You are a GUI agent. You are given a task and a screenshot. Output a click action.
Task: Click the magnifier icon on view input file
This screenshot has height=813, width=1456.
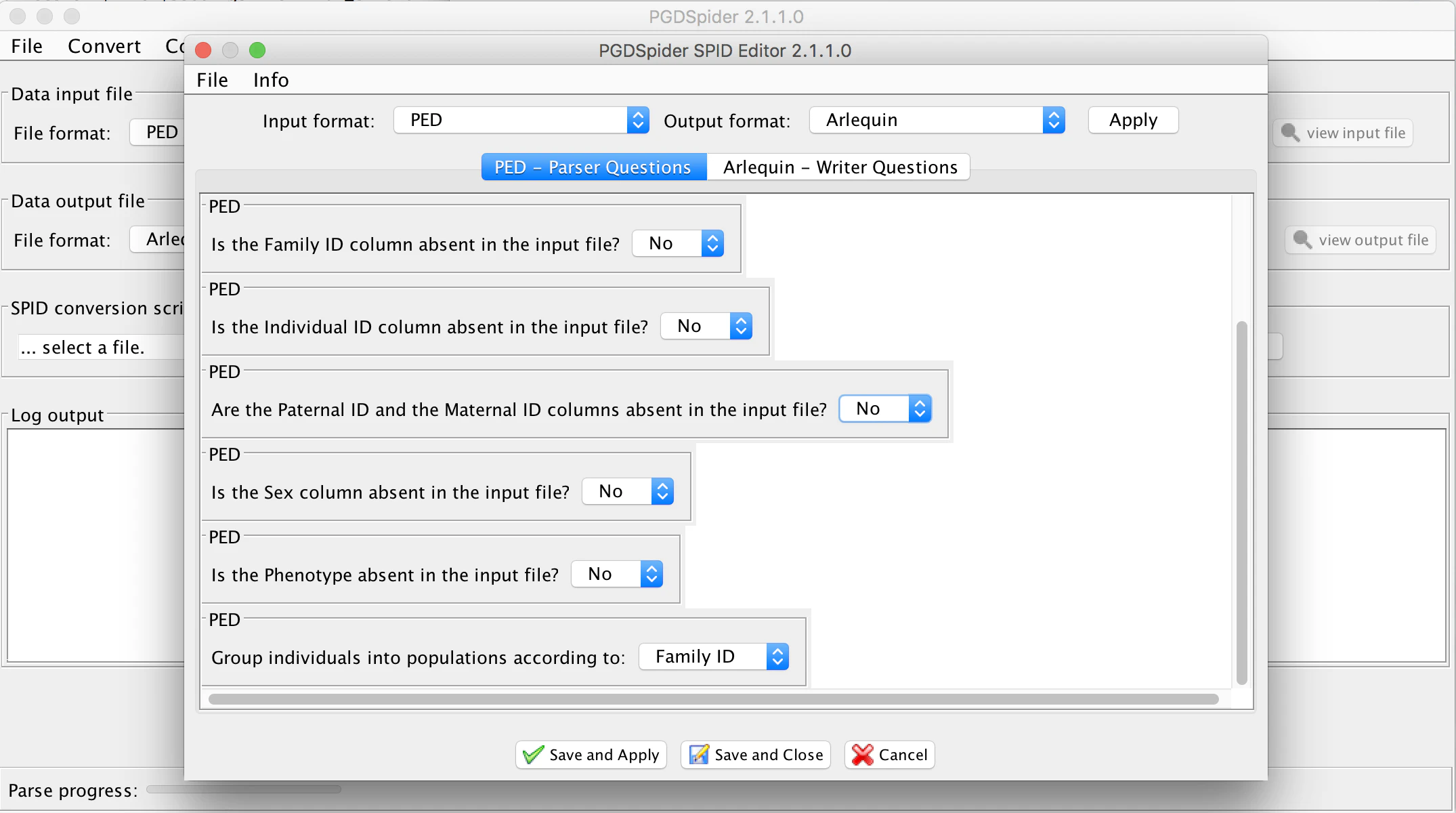tap(1290, 133)
